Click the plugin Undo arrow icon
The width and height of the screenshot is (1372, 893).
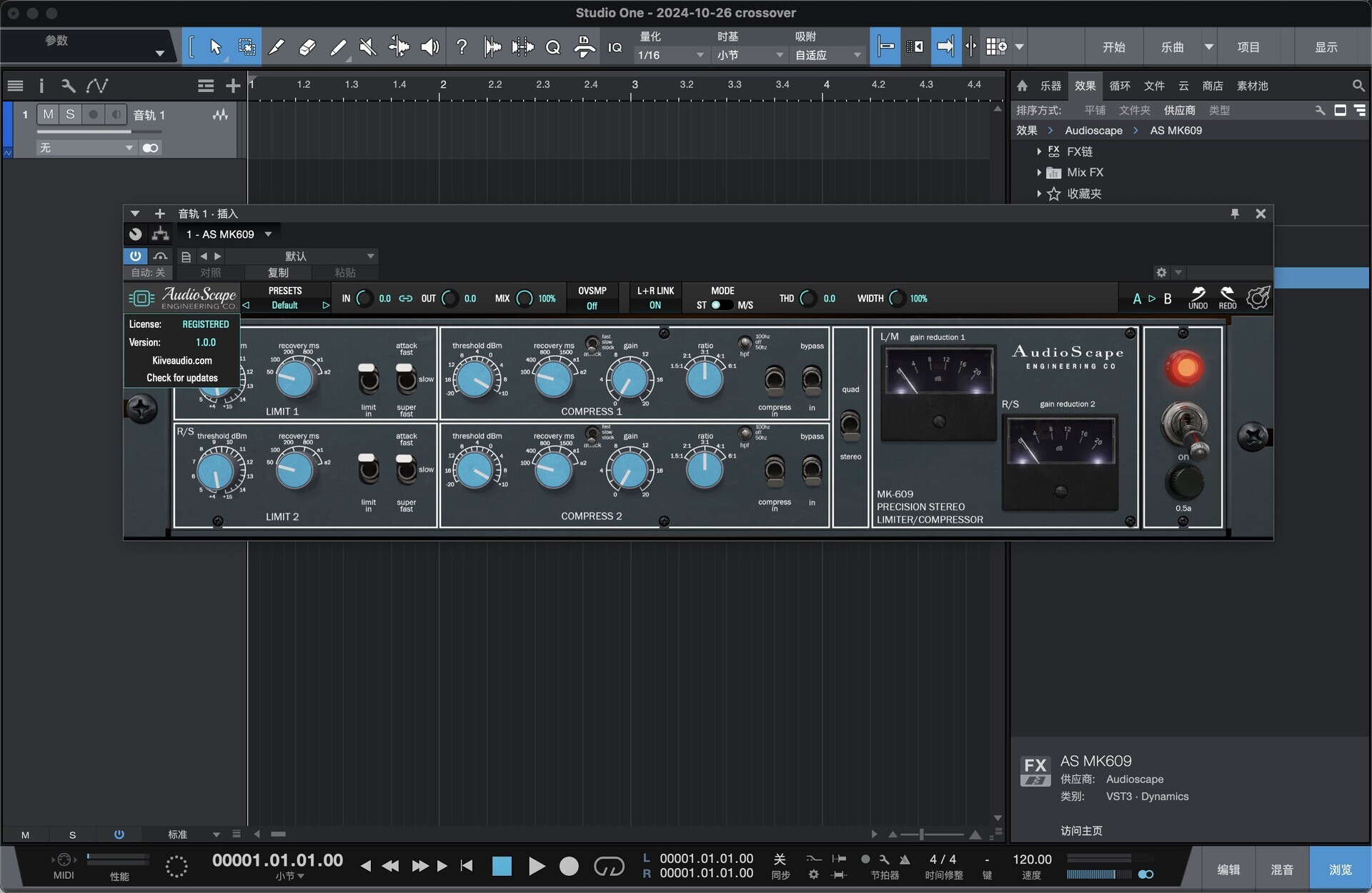pos(1198,294)
